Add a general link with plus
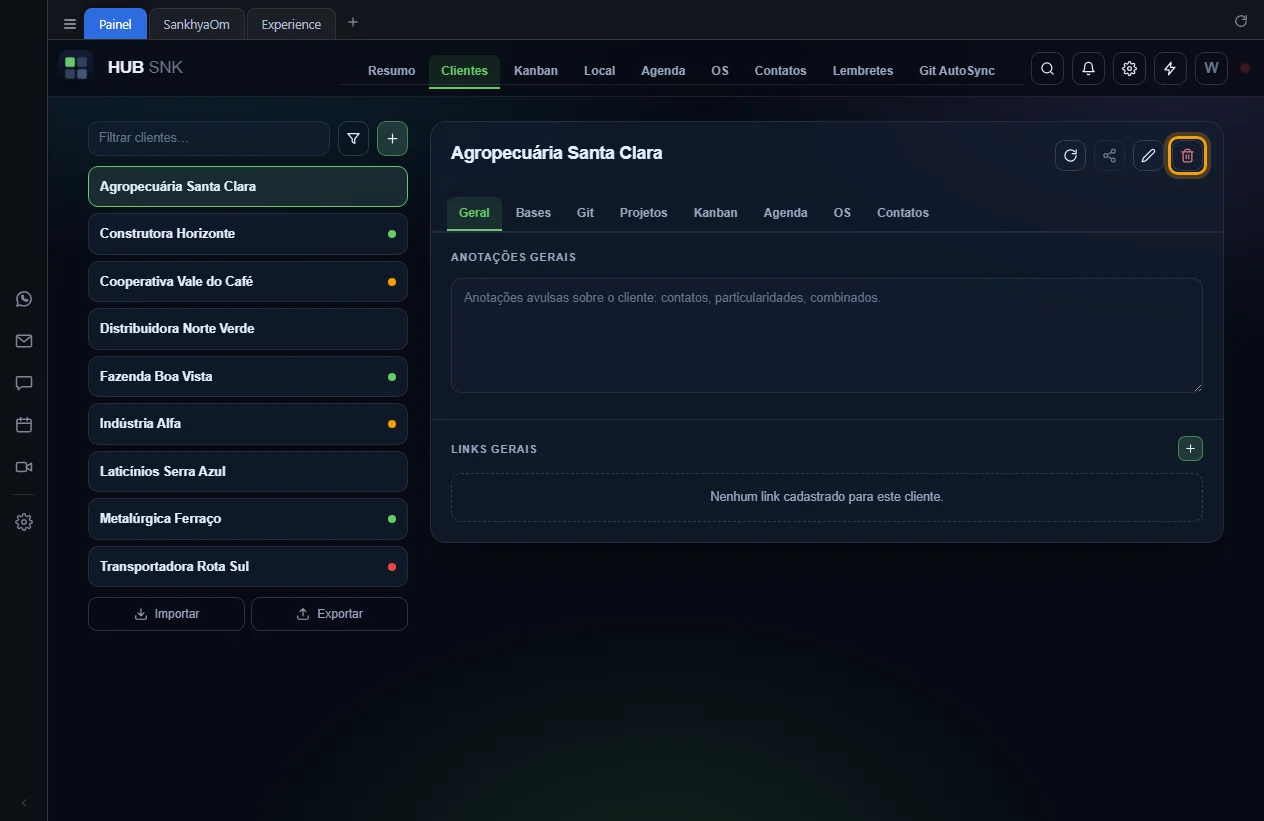1264x821 pixels. (x=1190, y=449)
